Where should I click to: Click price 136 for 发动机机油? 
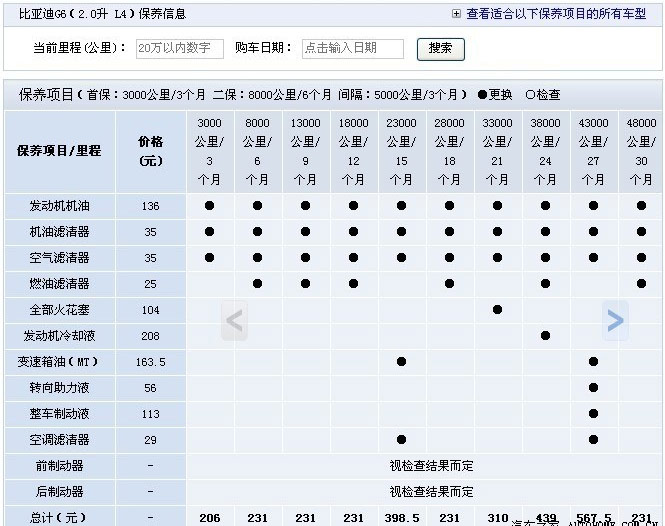coord(151,206)
